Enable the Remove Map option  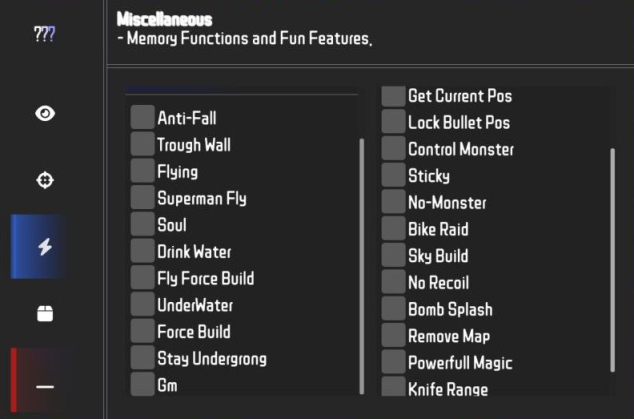(x=393, y=335)
